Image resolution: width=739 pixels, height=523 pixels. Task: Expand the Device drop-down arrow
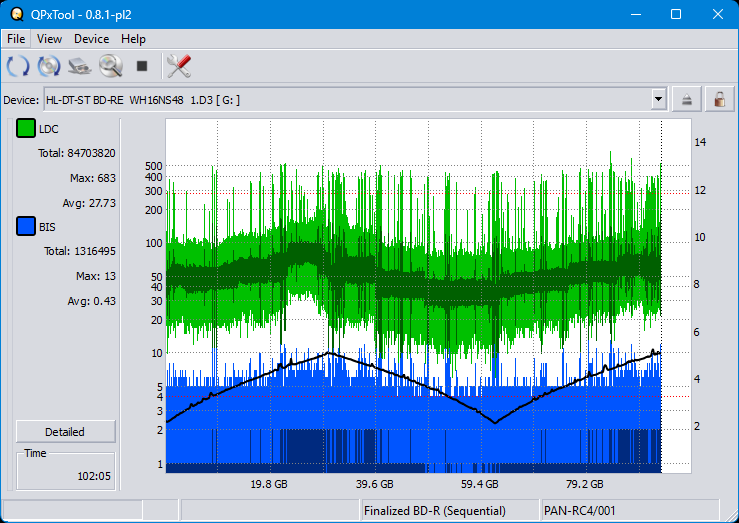pyautogui.click(x=658, y=99)
